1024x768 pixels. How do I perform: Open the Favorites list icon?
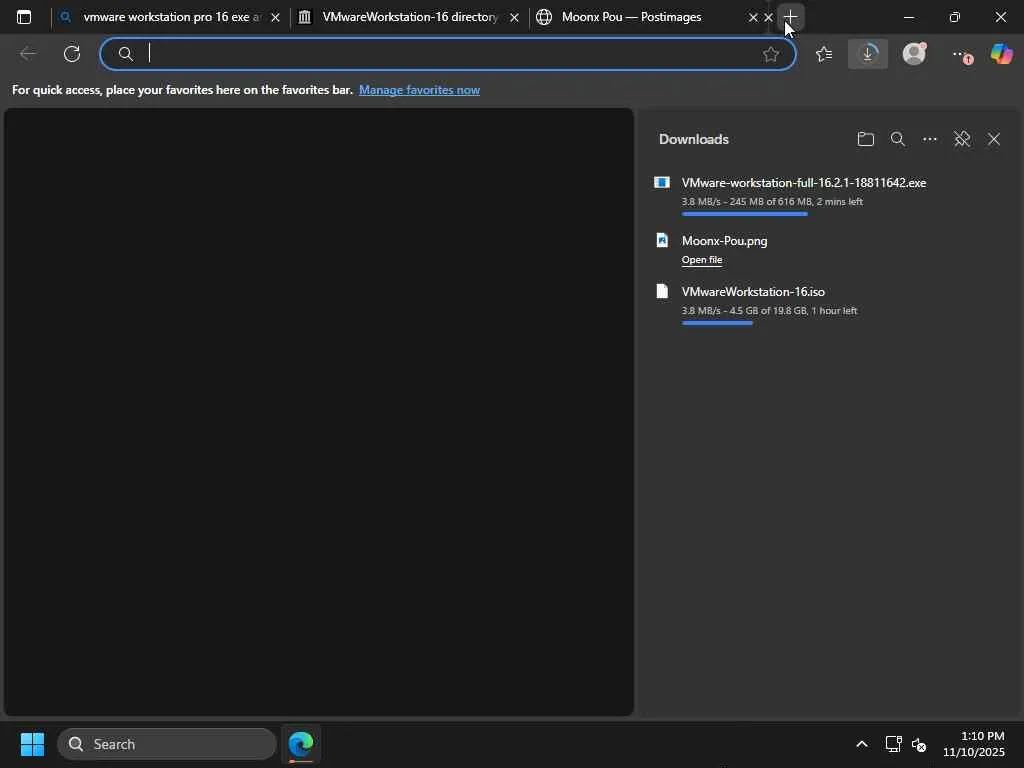tap(824, 54)
